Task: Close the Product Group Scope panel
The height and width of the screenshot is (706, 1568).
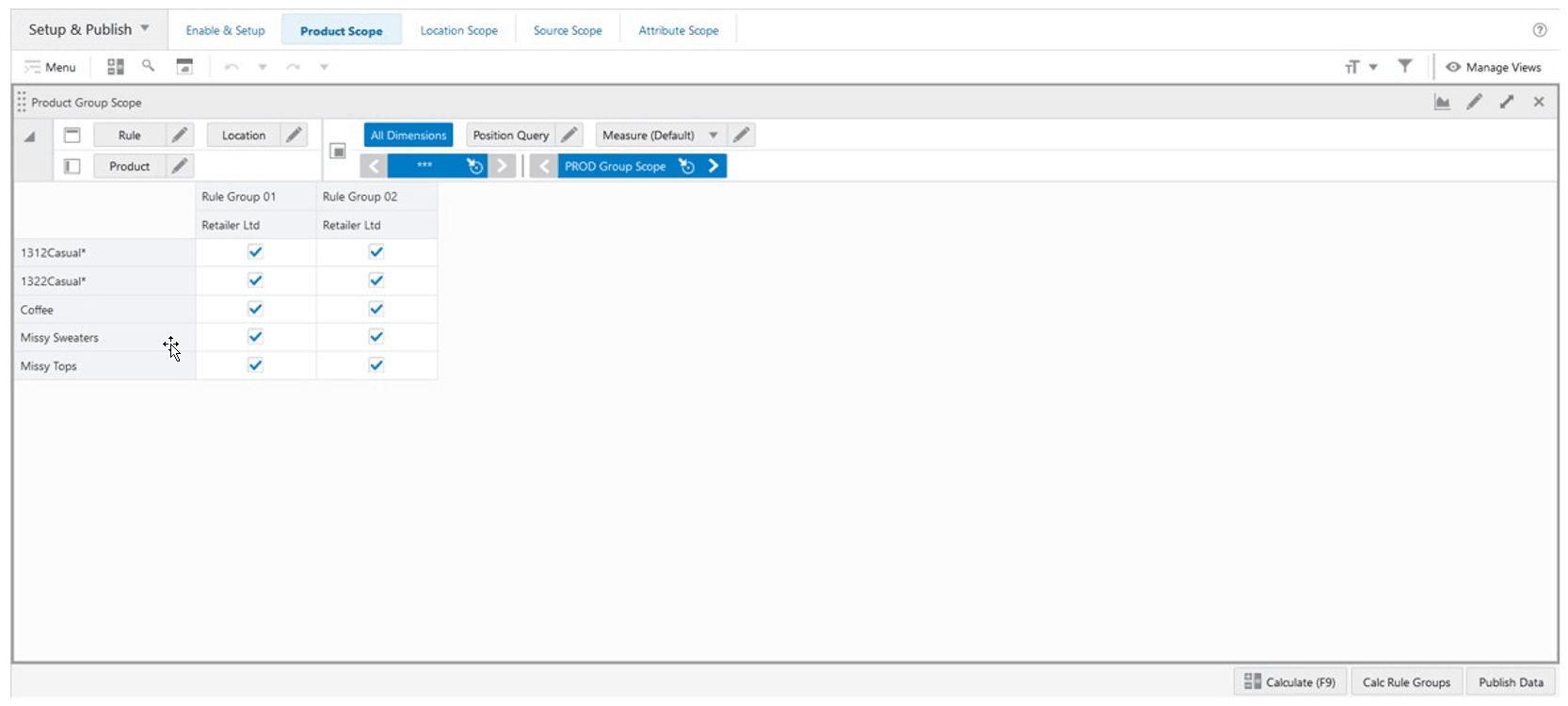Action: pyautogui.click(x=1539, y=102)
